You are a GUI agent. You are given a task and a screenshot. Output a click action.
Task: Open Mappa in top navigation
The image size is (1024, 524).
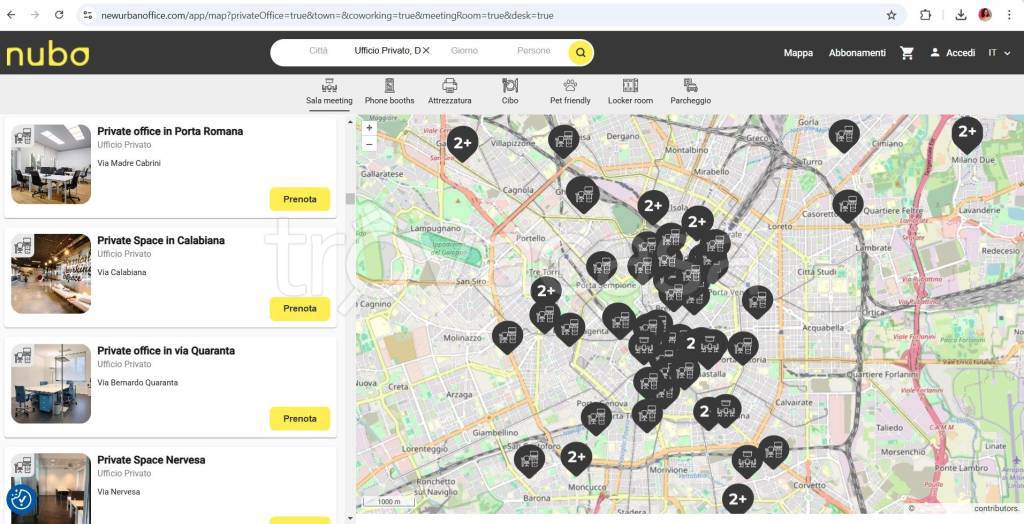pos(798,53)
